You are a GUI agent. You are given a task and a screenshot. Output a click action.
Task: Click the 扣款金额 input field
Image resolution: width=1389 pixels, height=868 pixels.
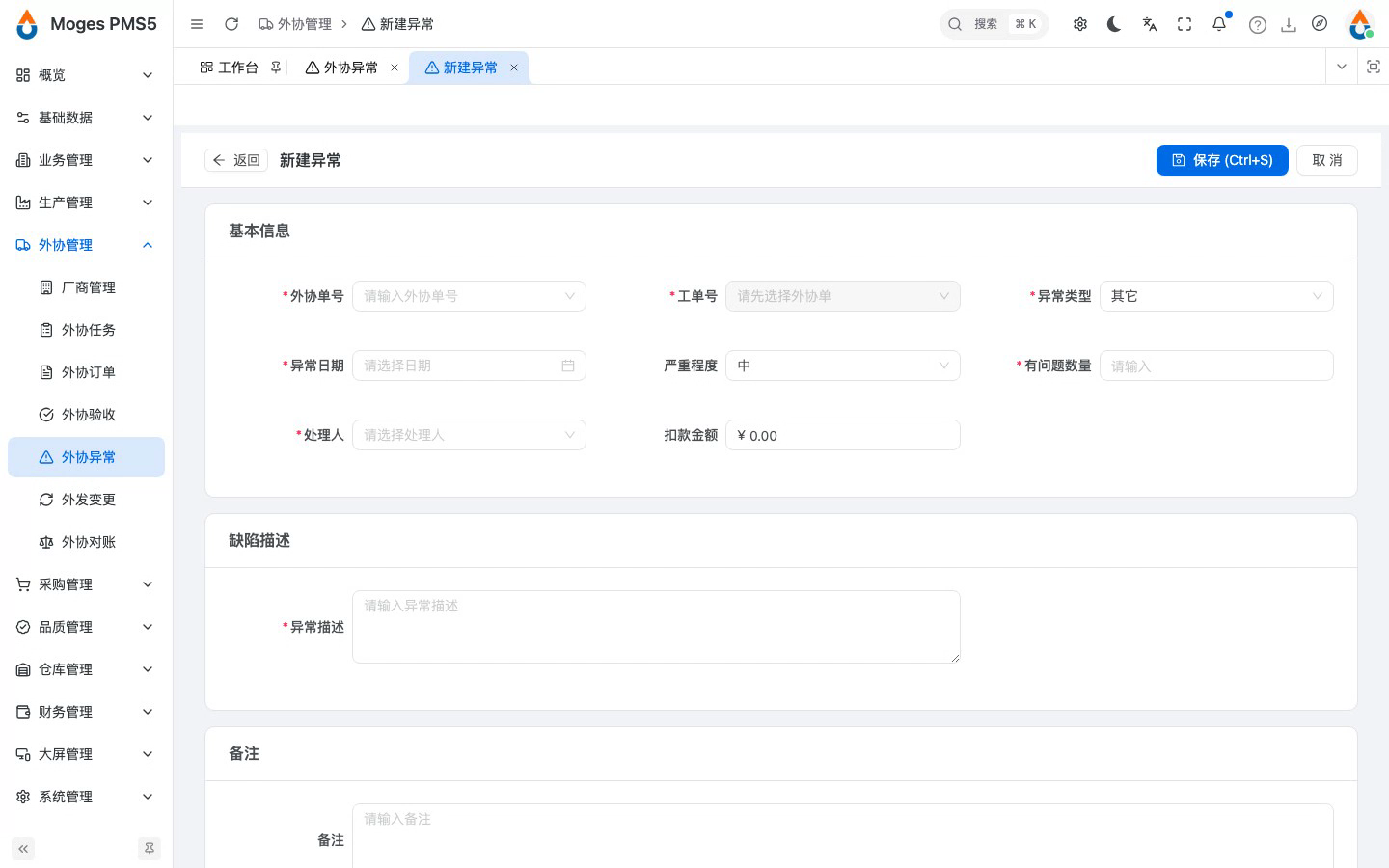click(x=843, y=435)
